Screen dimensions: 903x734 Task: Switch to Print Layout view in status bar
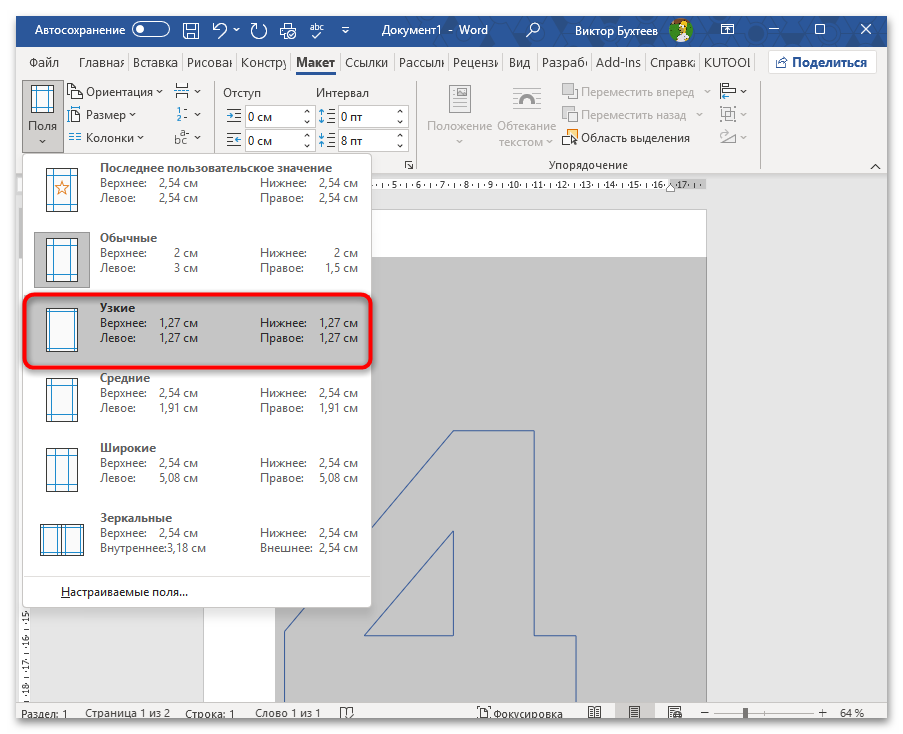click(634, 714)
